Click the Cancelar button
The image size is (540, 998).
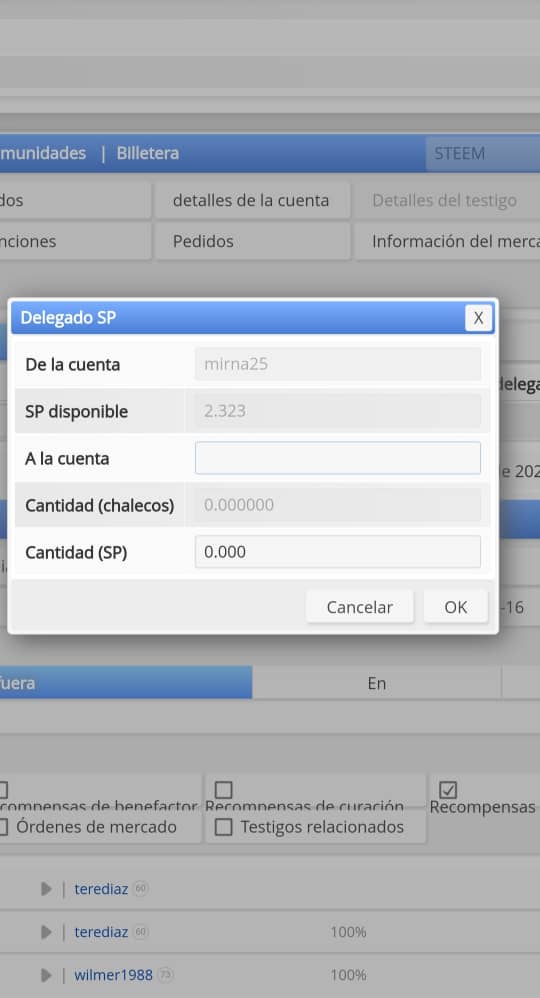pos(360,607)
